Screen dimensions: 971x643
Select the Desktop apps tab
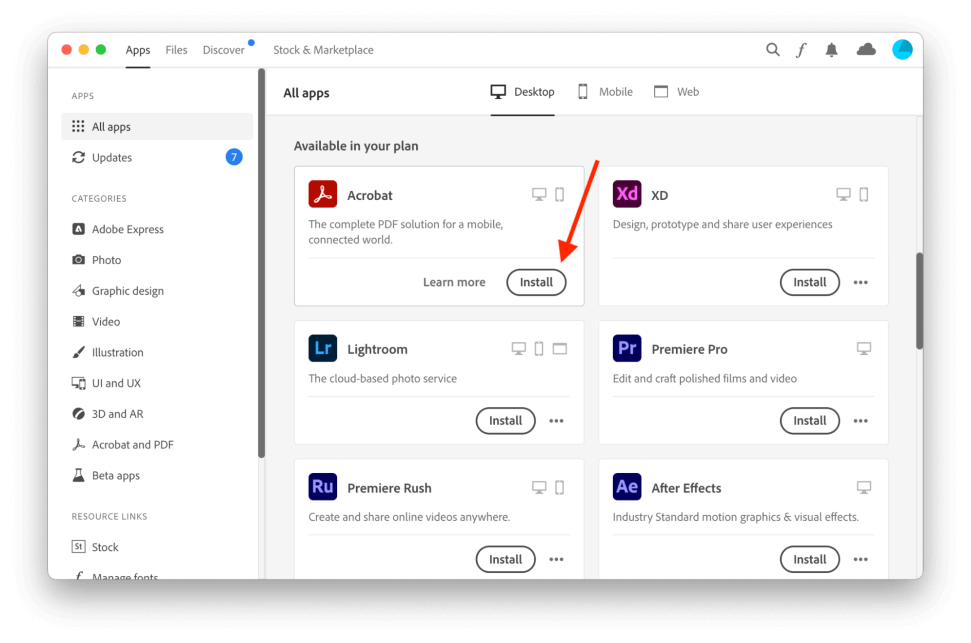522,92
